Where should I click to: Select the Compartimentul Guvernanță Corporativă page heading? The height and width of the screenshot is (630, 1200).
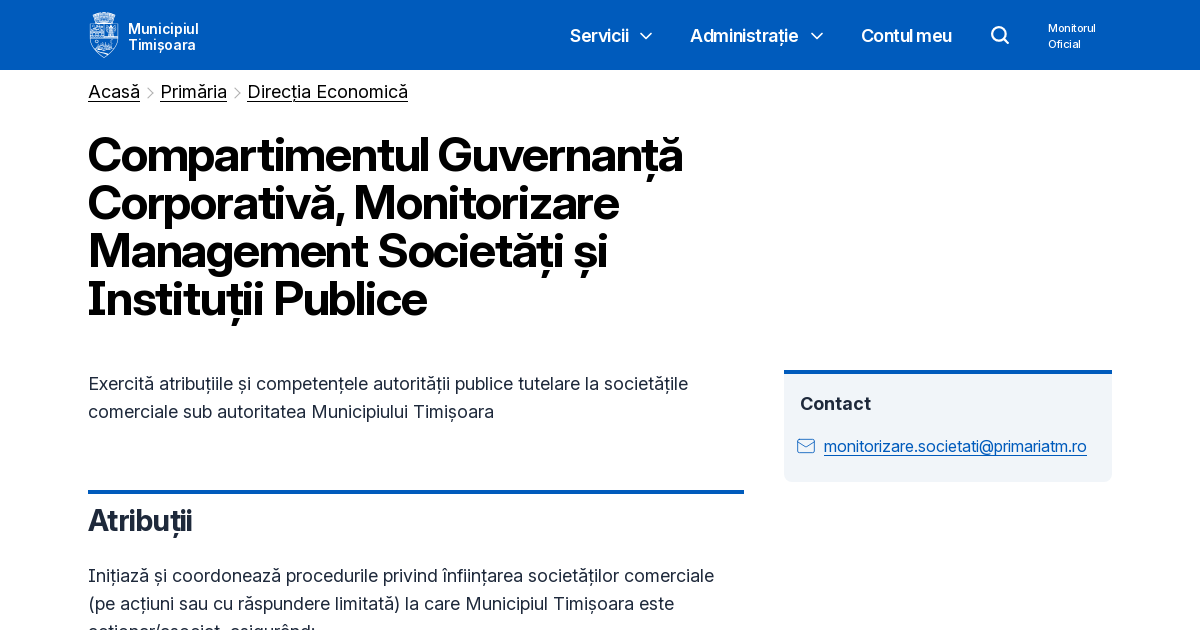385,228
